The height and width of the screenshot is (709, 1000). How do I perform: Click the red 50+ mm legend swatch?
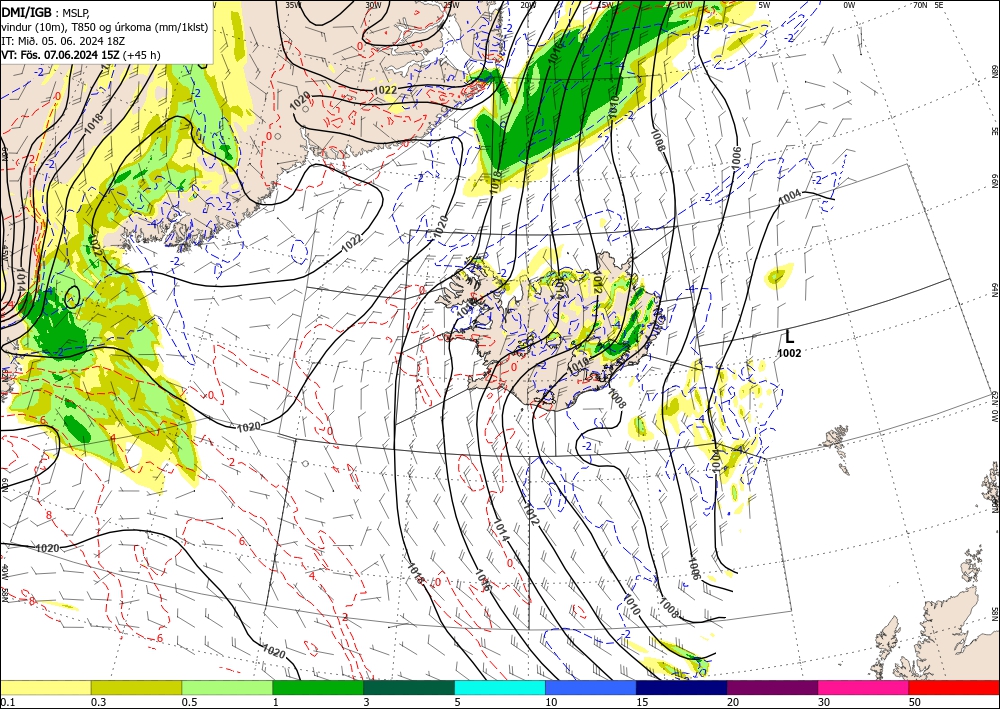[954, 687]
